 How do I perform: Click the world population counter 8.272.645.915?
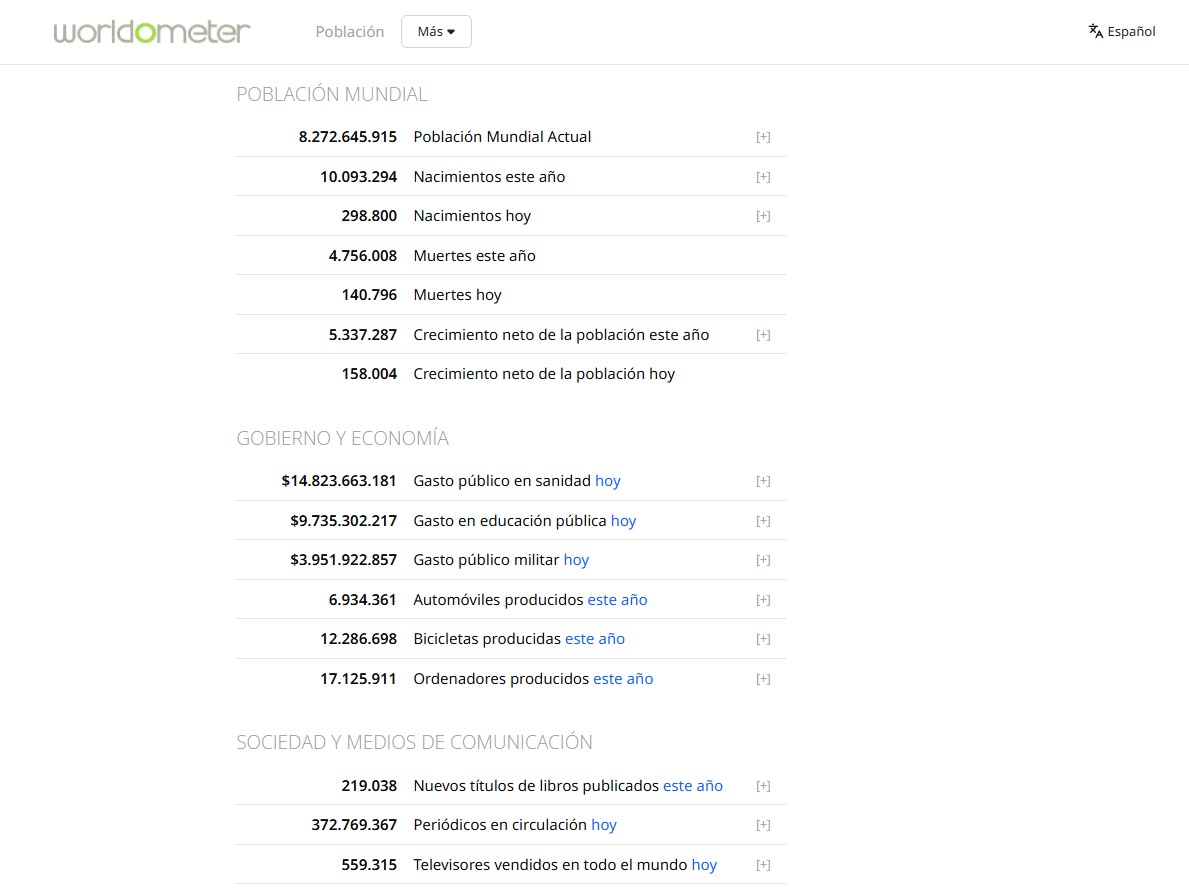click(347, 137)
